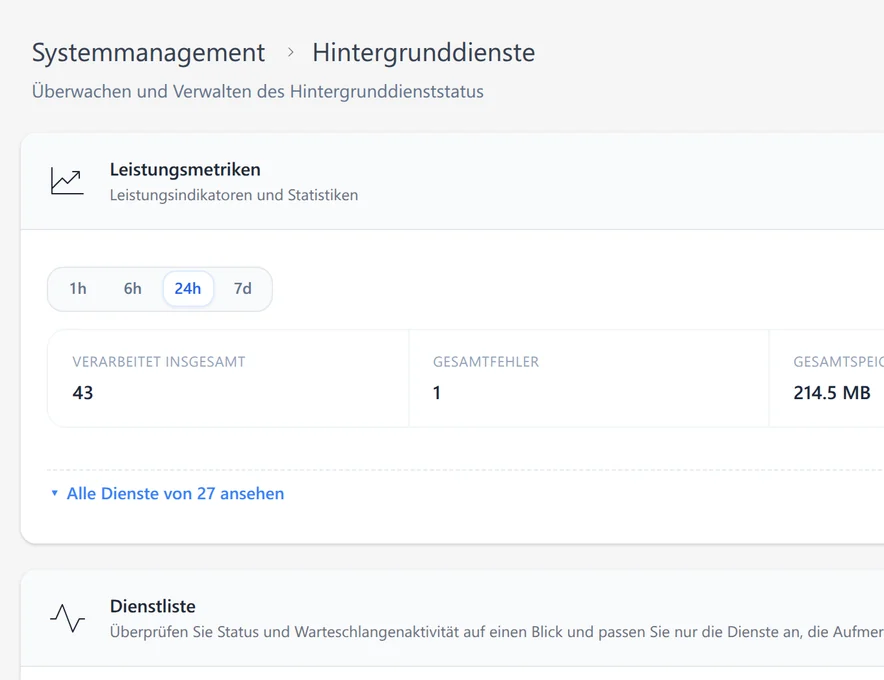The image size is (884, 680).
Task: Select the 1h time range
Action: 78,289
